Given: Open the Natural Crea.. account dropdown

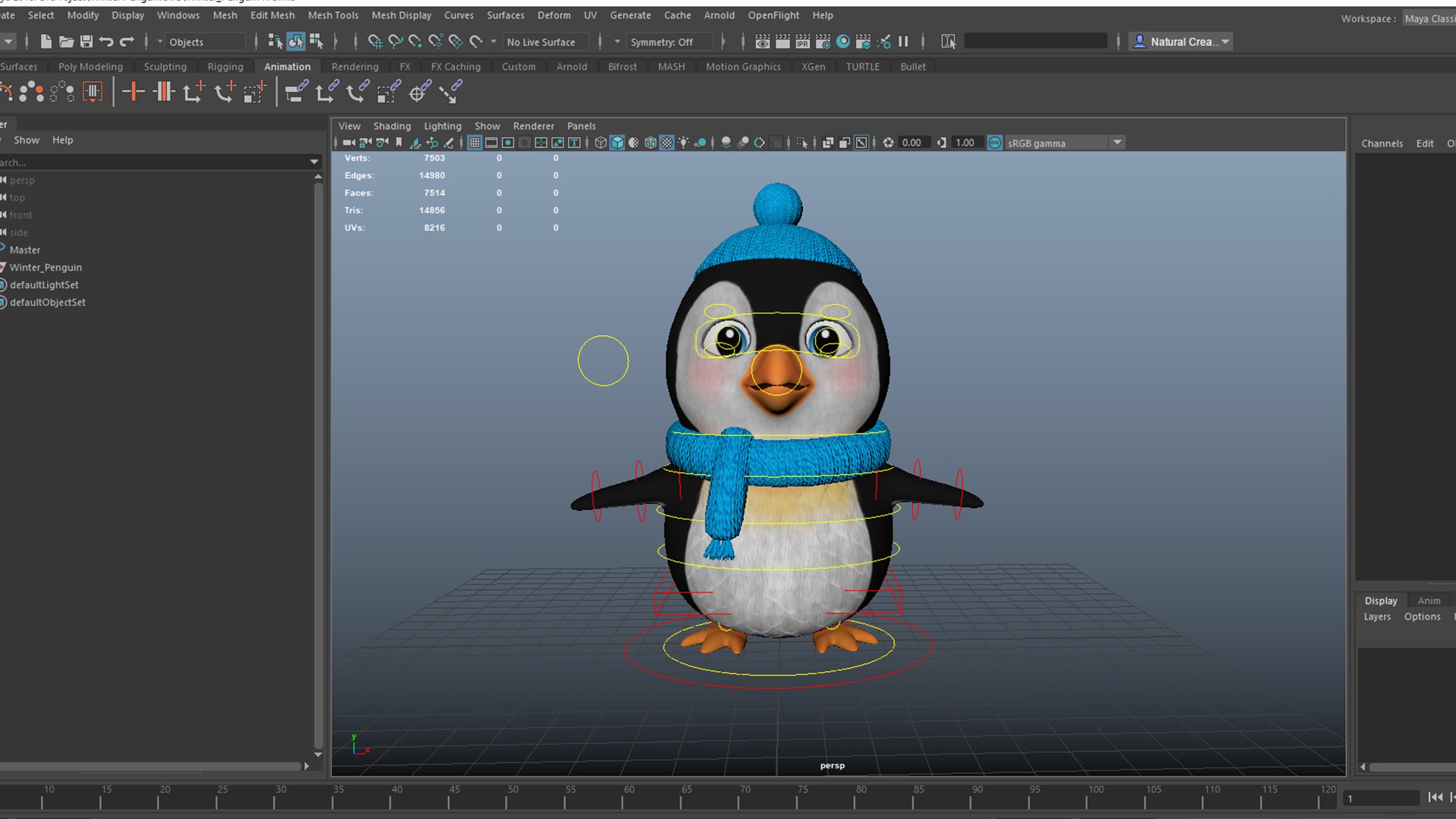Looking at the screenshot, I should (x=1181, y=42).
